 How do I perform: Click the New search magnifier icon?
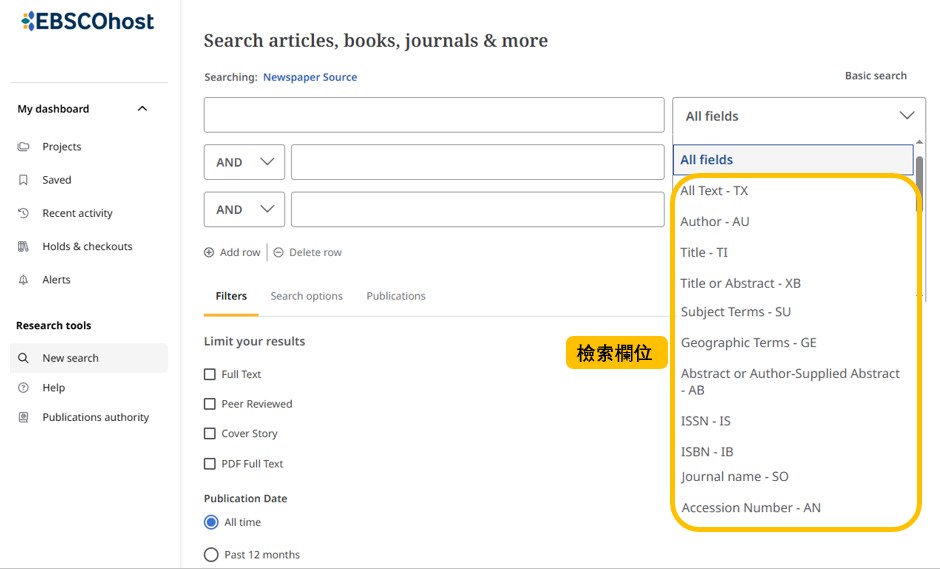point(24,358)
